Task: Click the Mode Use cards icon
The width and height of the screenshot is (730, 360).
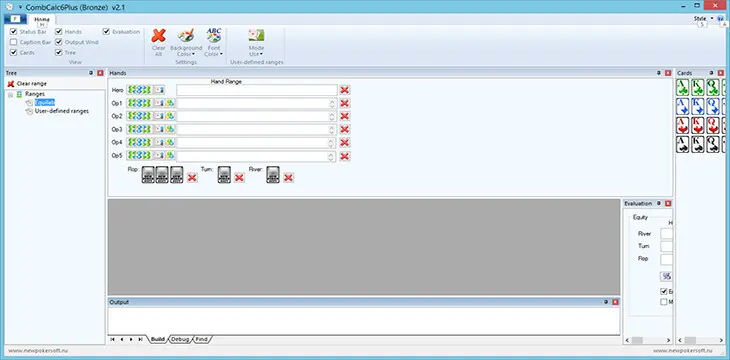Action: click(x=257, y=35)
